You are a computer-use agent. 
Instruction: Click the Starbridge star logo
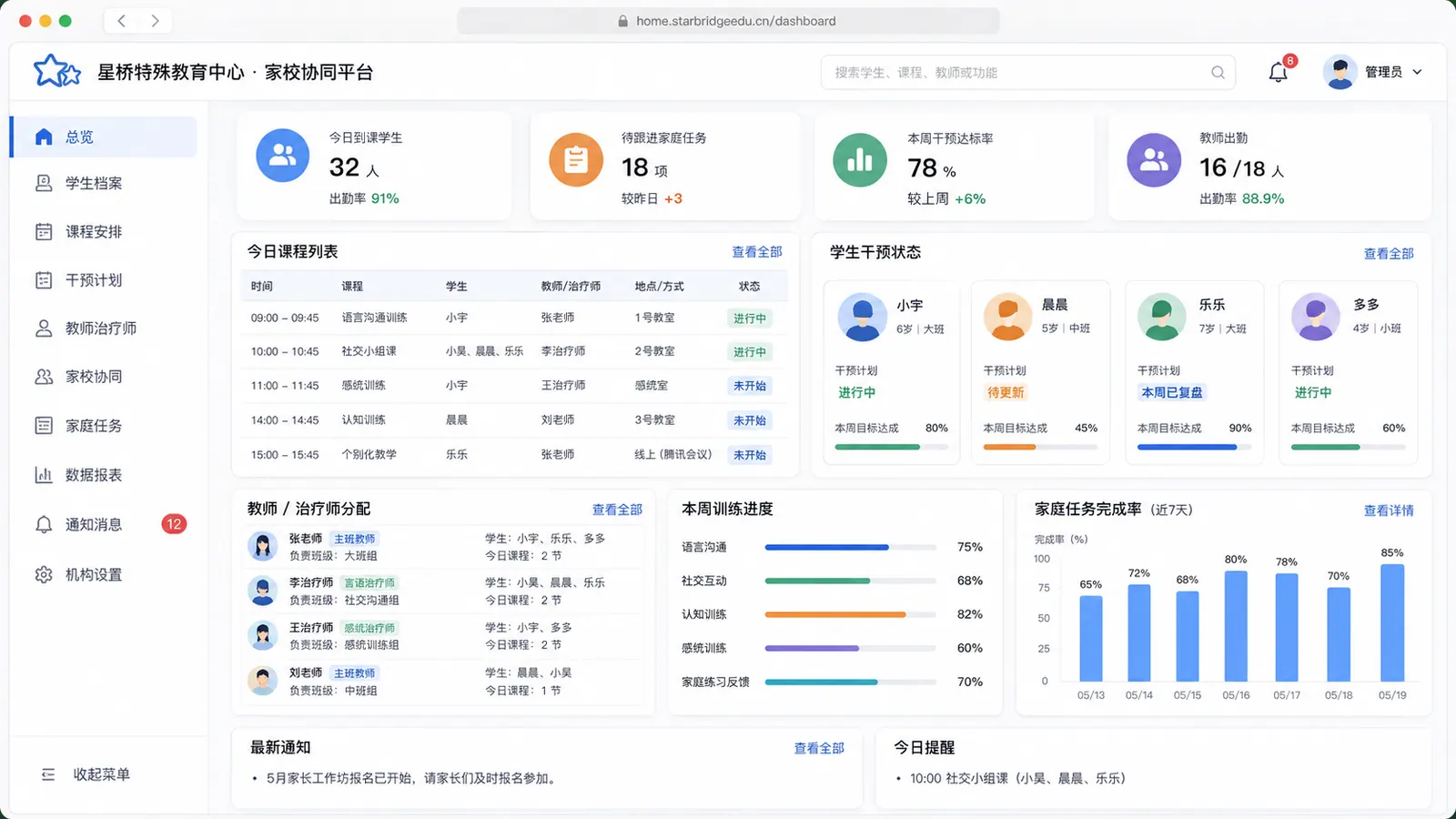coord(56,71)
